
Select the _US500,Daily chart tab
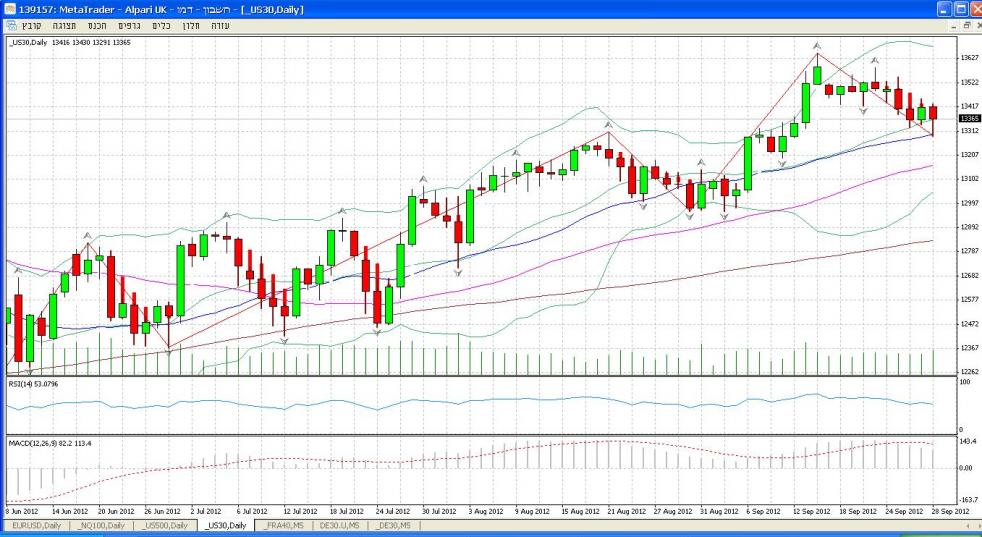coord(164,525)
